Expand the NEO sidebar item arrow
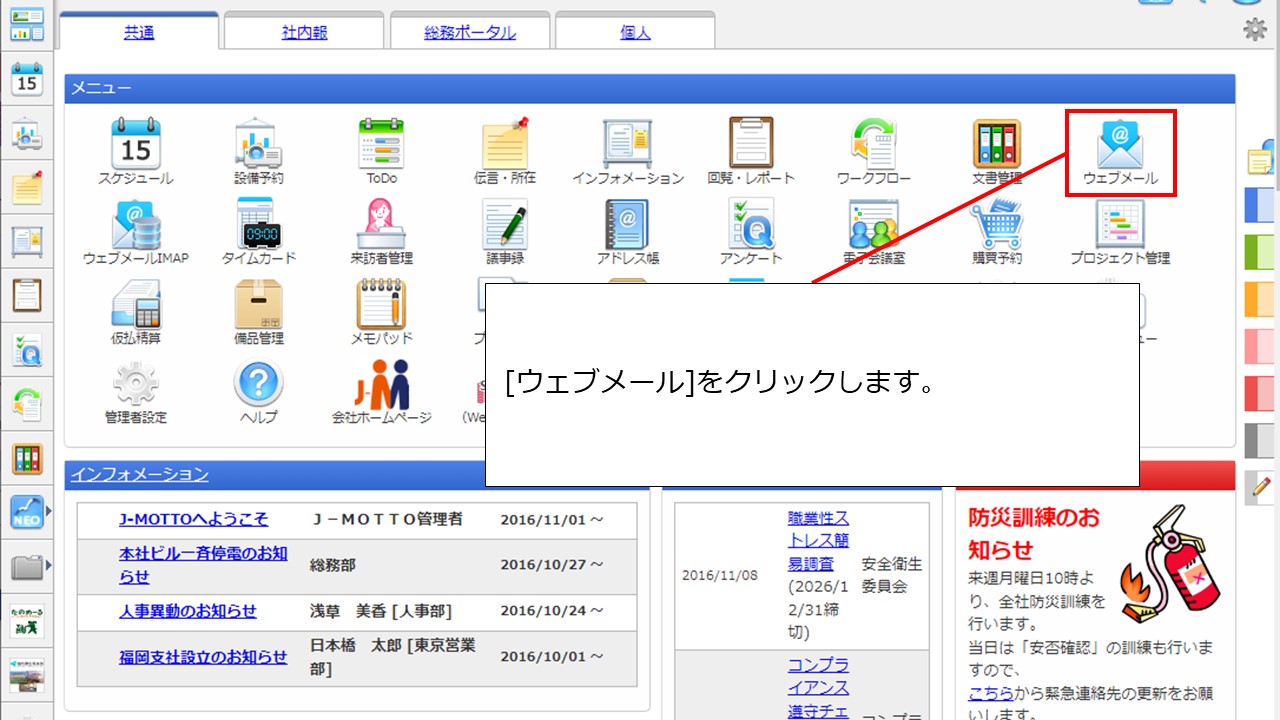The height and width of the screenshot is (720, 1280). tap(49, 512)
